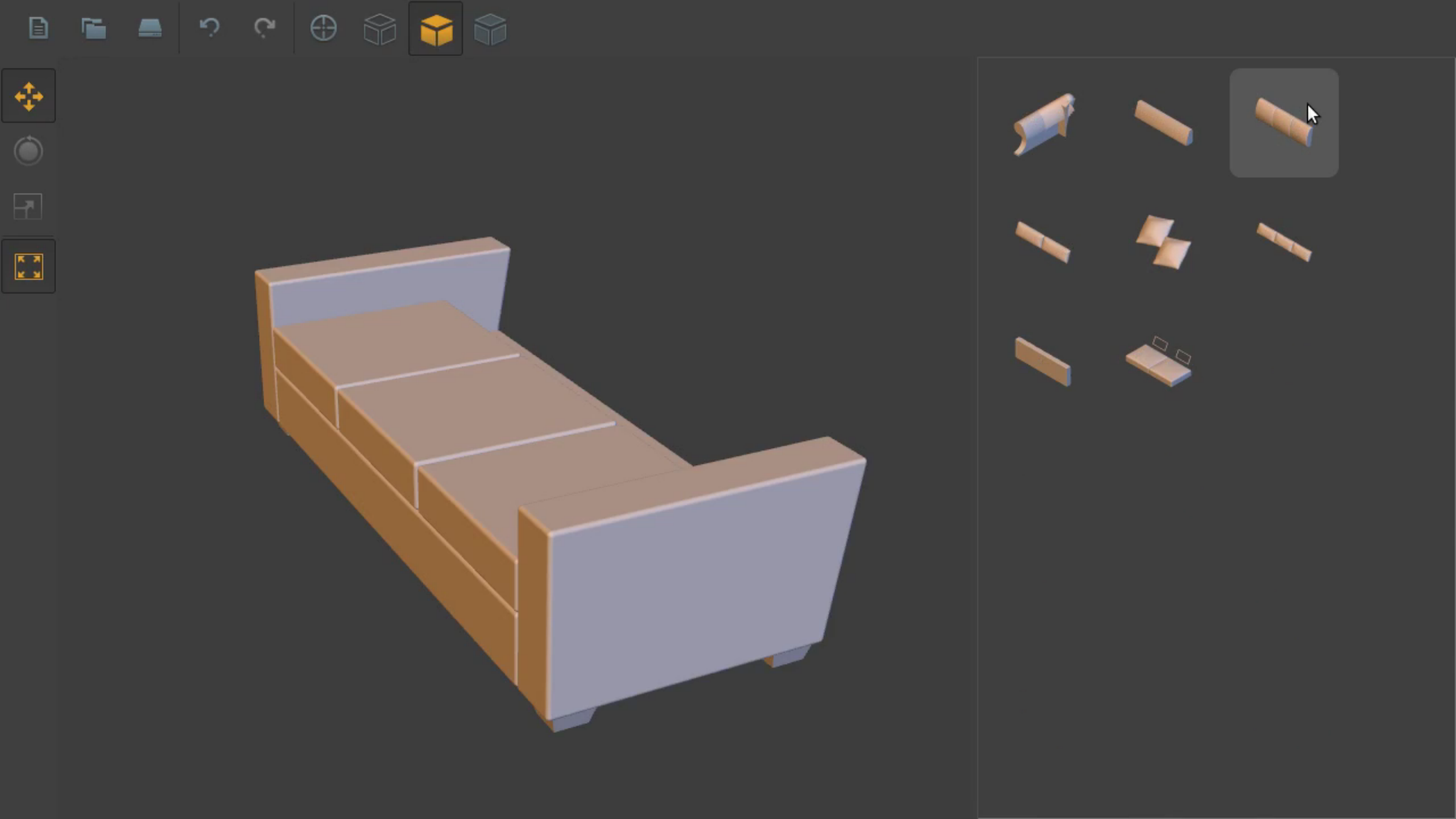The image size is (1456, 819).
Task: Pick the two-segment thin cushion thumbnail
Action: click(1042, 241)
